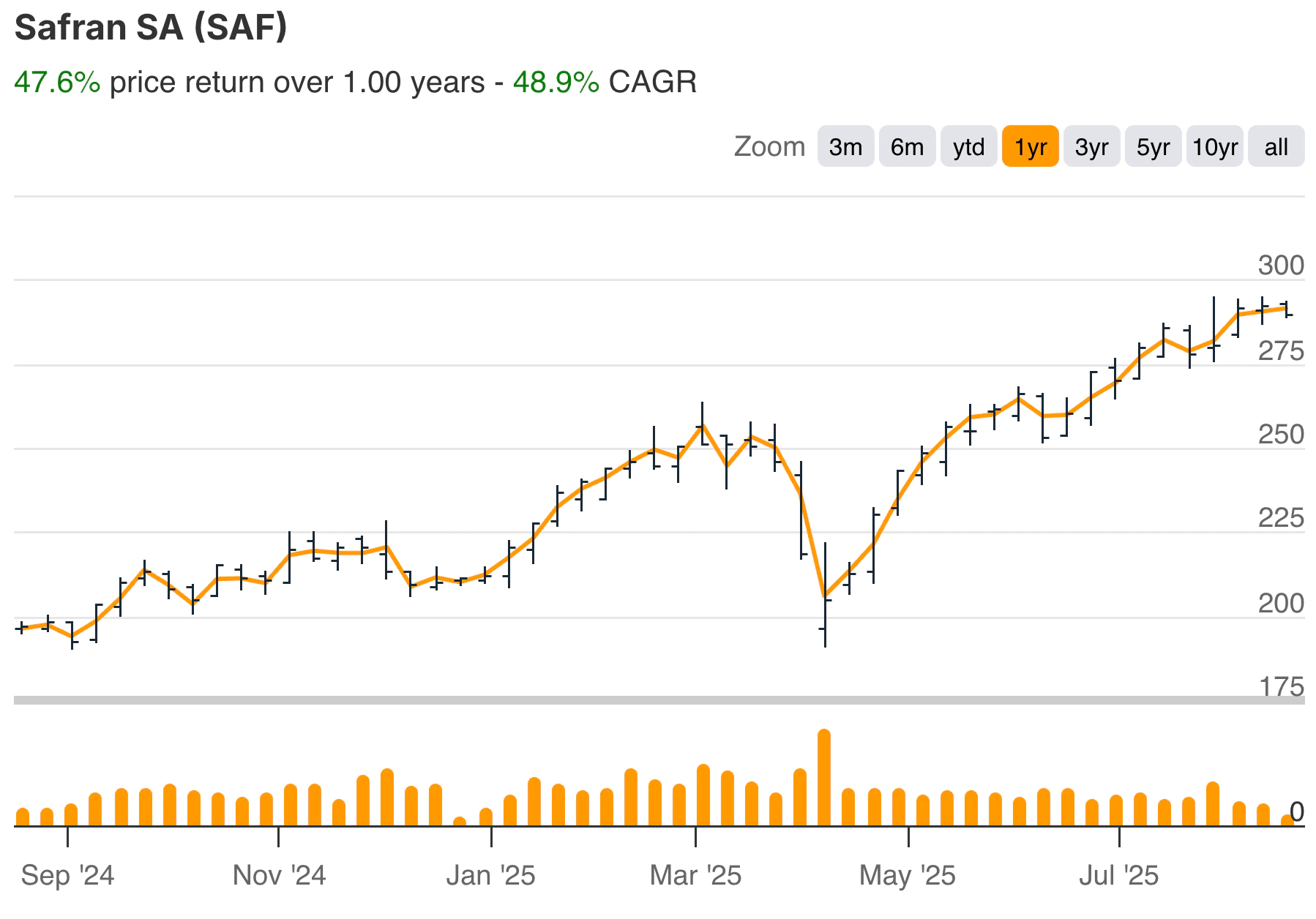Set zoom range to 6m
The height and width of the screenshot is (919, 1316).
[x=907, y=146]
